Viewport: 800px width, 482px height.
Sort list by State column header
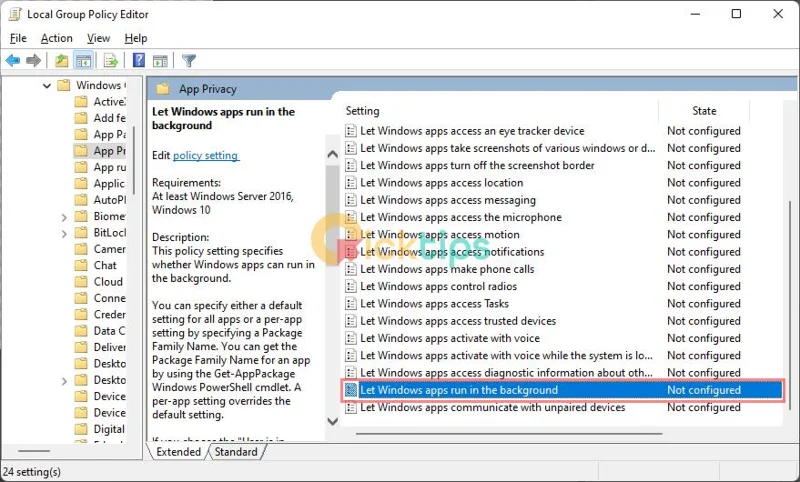704,111
